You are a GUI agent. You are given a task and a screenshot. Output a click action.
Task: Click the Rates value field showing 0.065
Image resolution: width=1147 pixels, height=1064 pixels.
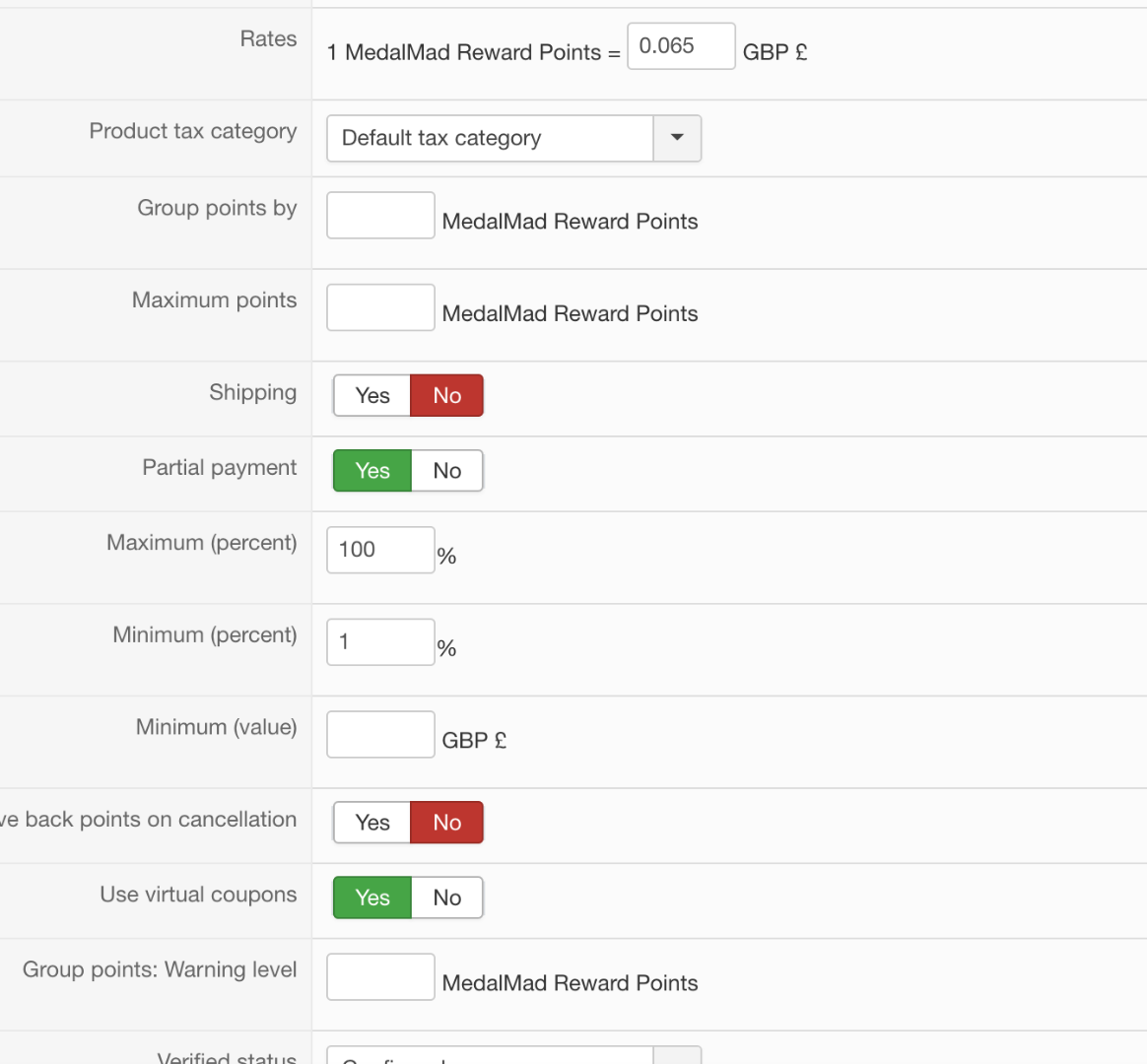[x=680, y=46]
